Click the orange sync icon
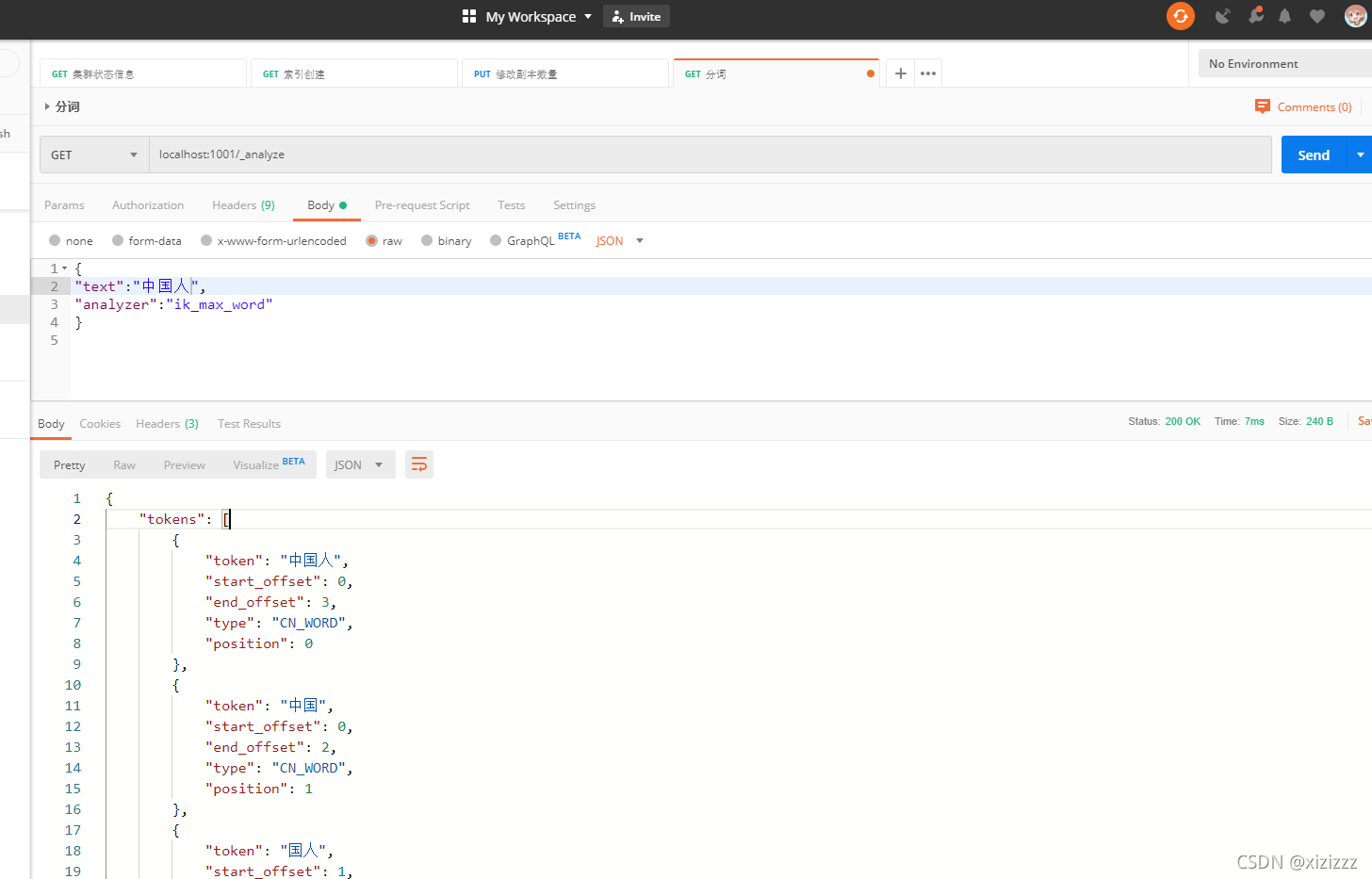This screenshot has height=879, width=1372. pyautogui.click(x=1181, y=16)
